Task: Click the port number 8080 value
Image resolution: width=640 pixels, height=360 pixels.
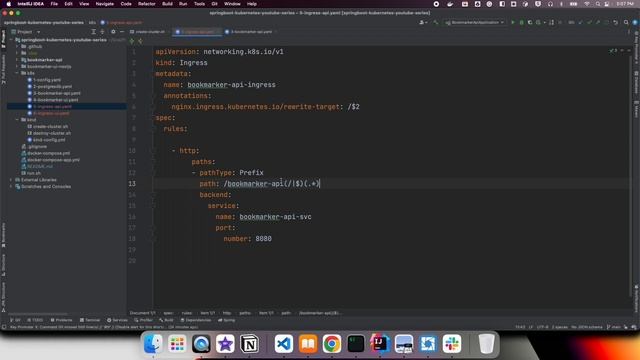Action: 263,239
